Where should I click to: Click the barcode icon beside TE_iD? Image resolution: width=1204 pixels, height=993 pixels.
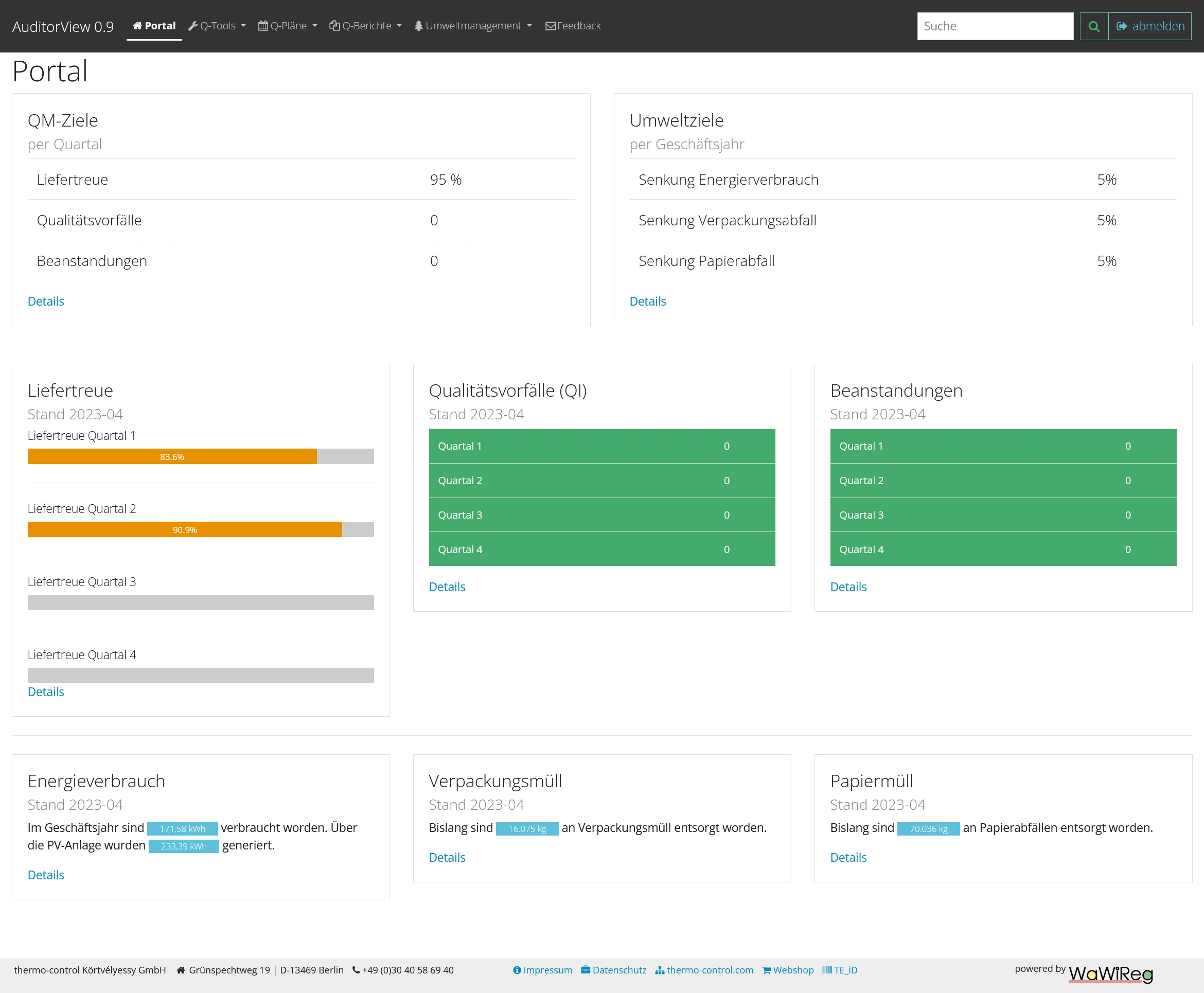(x=827, y=969)
